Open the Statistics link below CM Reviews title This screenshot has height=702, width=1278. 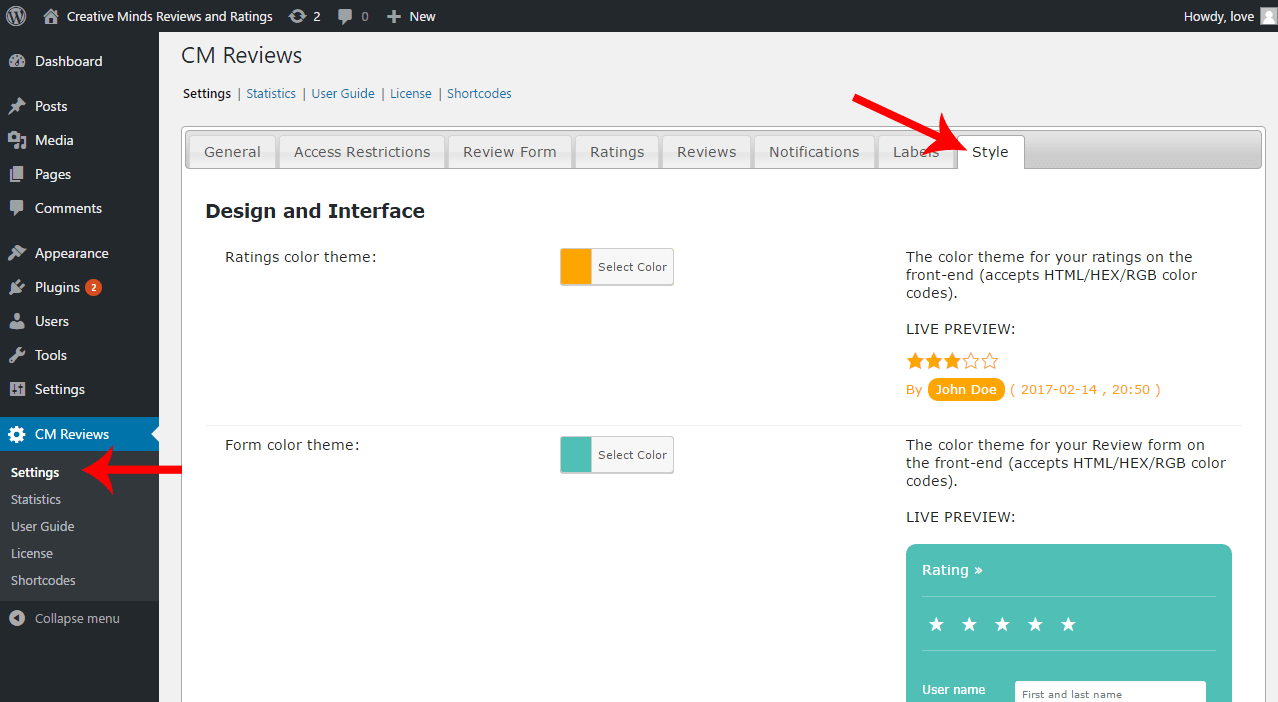pyautogui.click(x=271, y=93)
